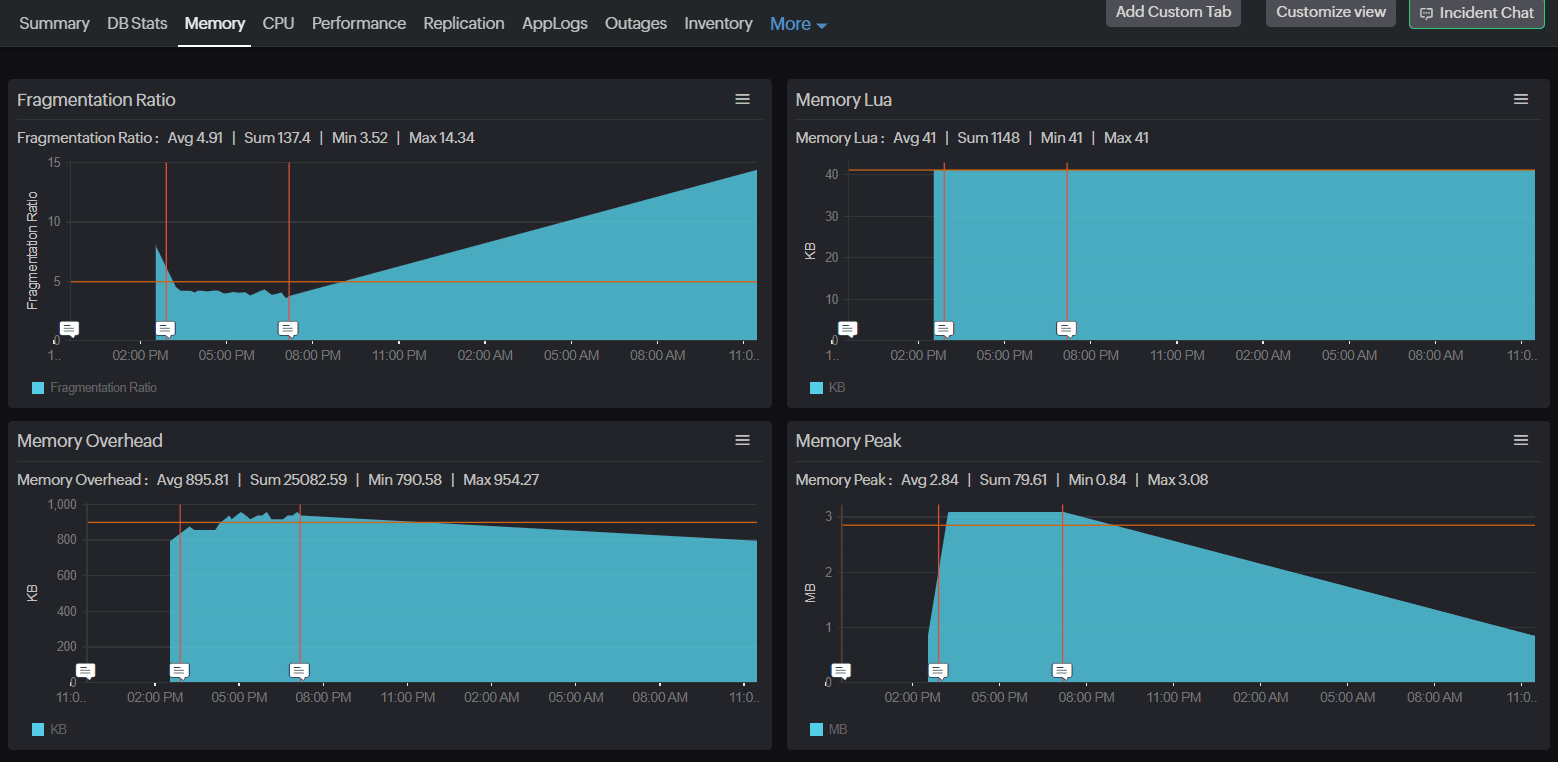The image size is (1558, 762).
Task: Switch to the DB Stats tab
Action: point(137,23)
